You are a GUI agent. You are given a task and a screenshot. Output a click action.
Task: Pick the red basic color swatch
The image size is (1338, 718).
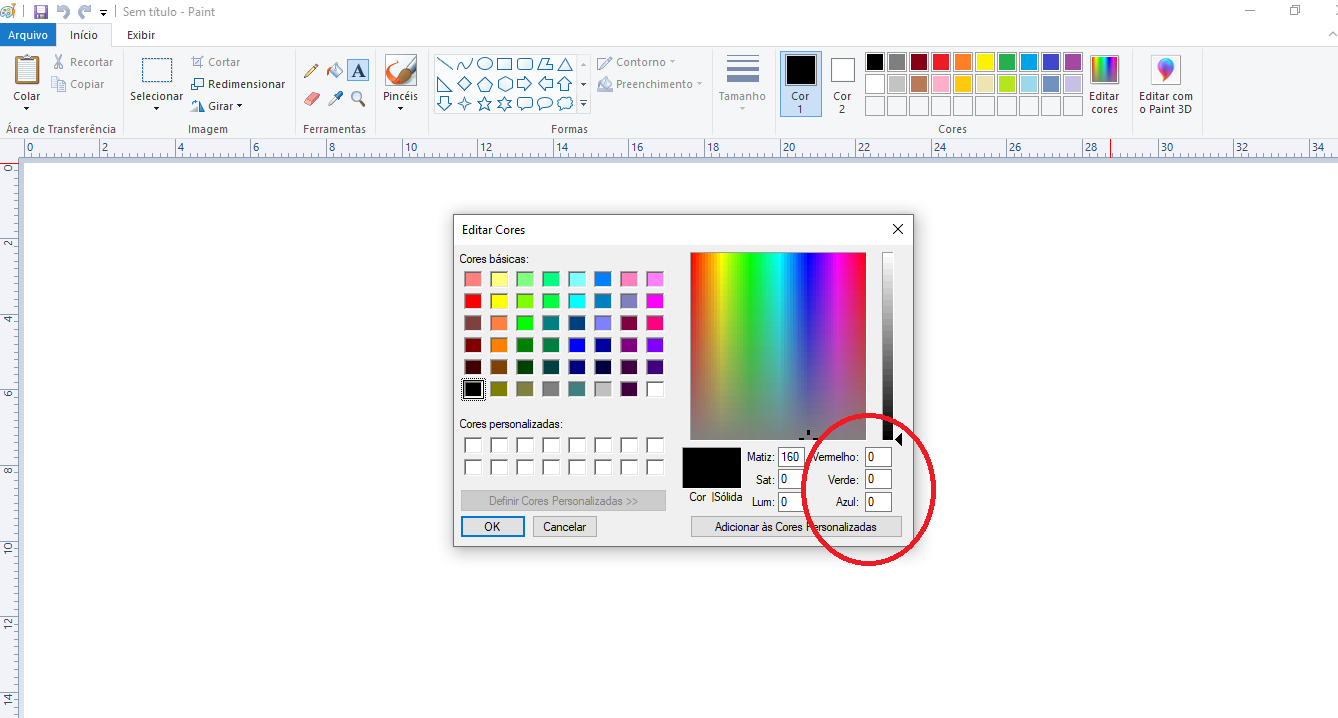473,301
